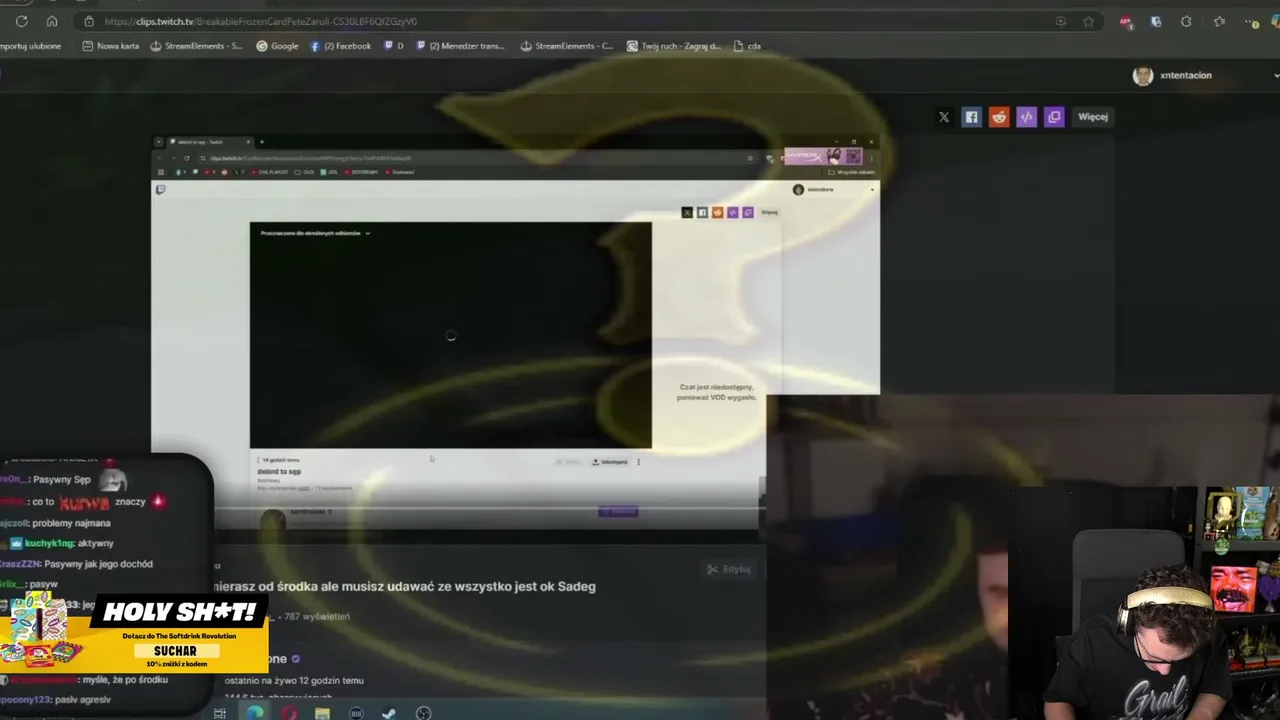1280x720 pixels.
Task: Get embed code icon in the dark outer page
Action: click(1026, 117)
